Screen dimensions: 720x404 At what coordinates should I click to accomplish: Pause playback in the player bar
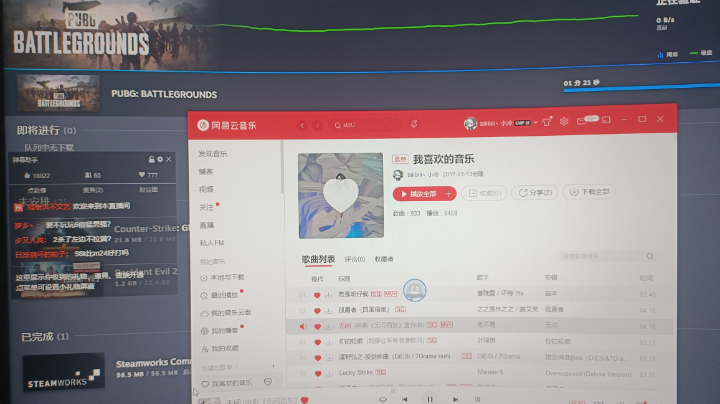[x=430, y=399]
